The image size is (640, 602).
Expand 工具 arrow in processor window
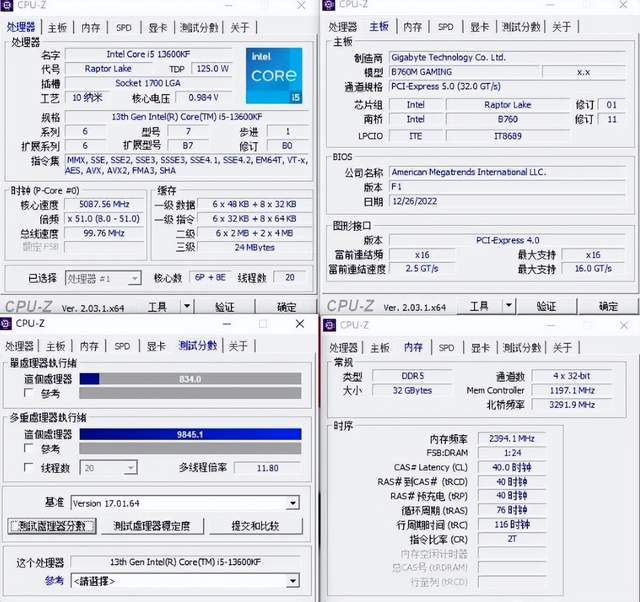[x=187, y=306]
